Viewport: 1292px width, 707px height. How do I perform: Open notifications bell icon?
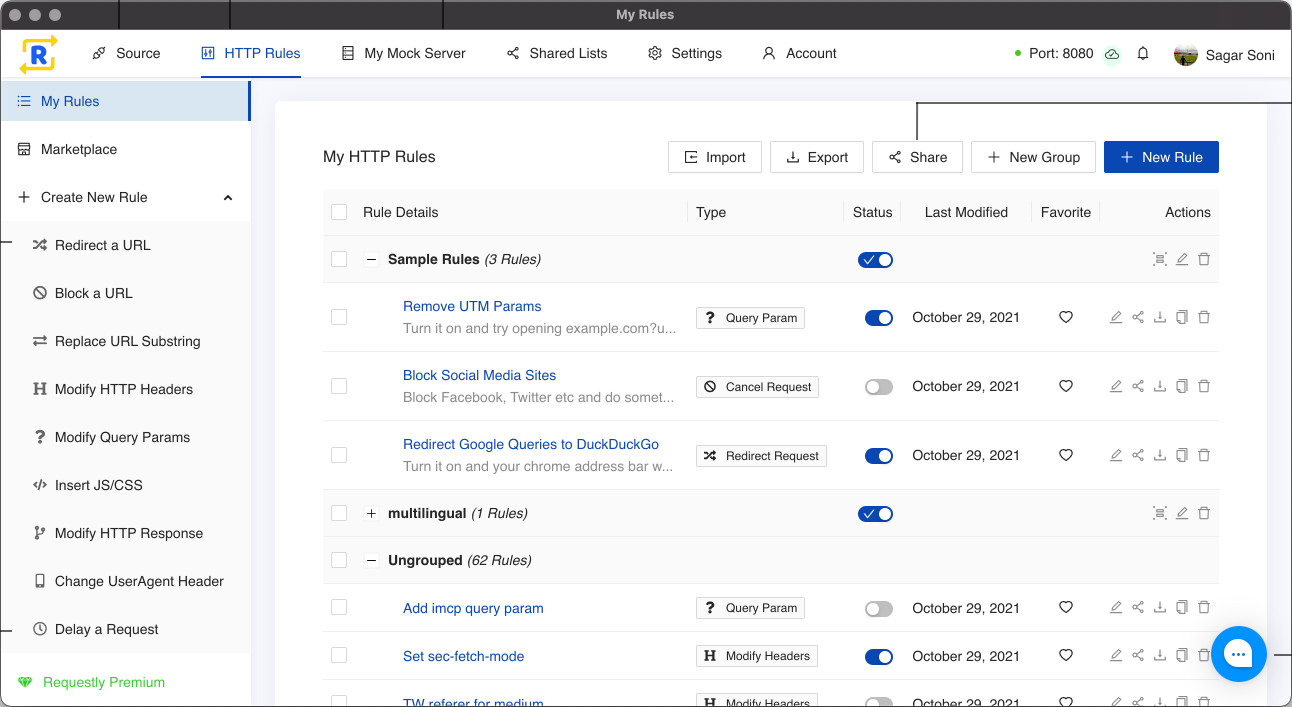click(x=1143, y=54)
